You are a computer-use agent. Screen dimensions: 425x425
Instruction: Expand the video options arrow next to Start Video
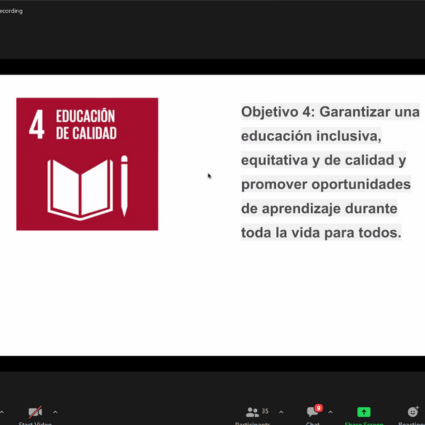tap(55, 412)
